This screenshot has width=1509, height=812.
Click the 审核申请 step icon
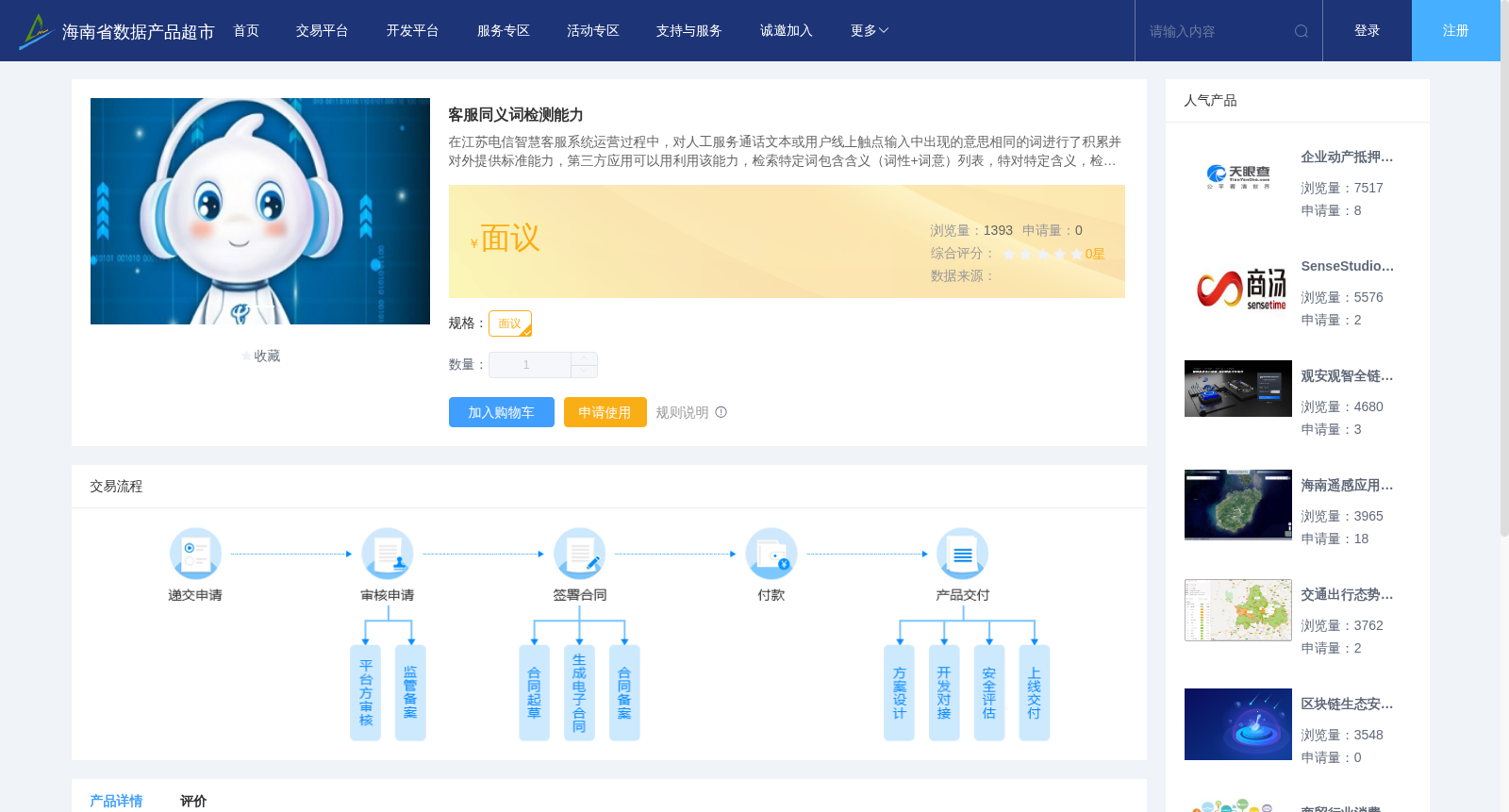click(388, 554)
